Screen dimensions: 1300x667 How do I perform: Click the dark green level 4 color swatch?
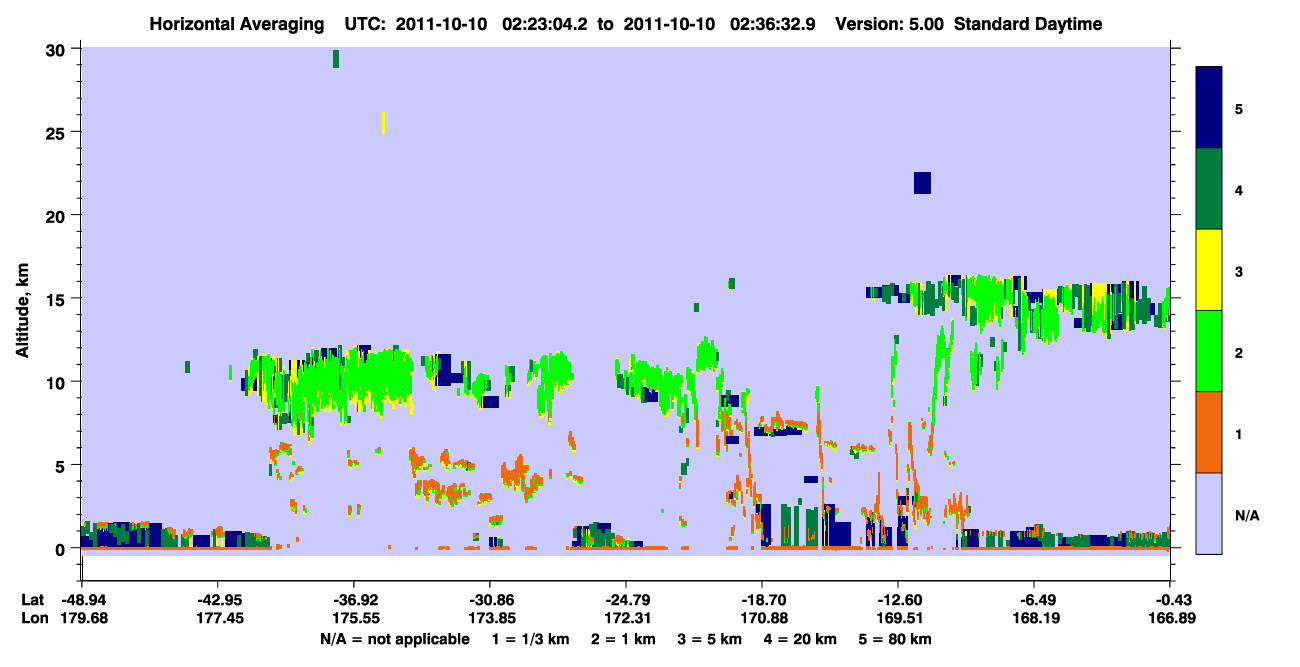coord(1209,189)
